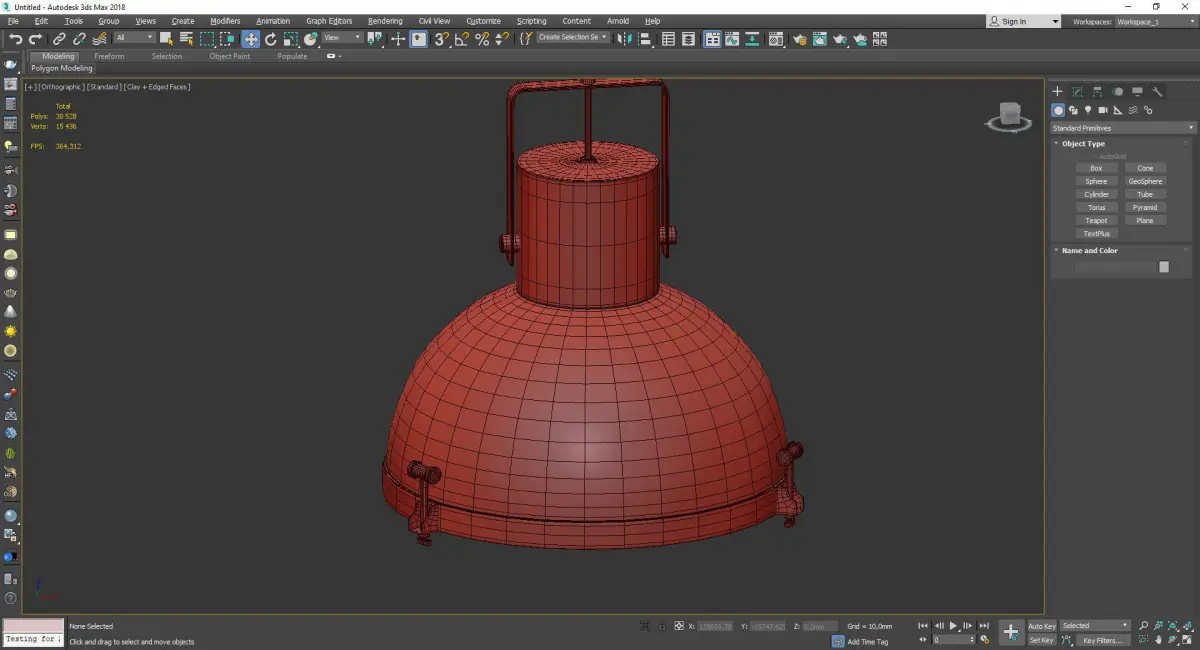Toggle Angle Snap in the toolbar
The height and width of the screenshot is (650, 1200).
tap(461, 39)
